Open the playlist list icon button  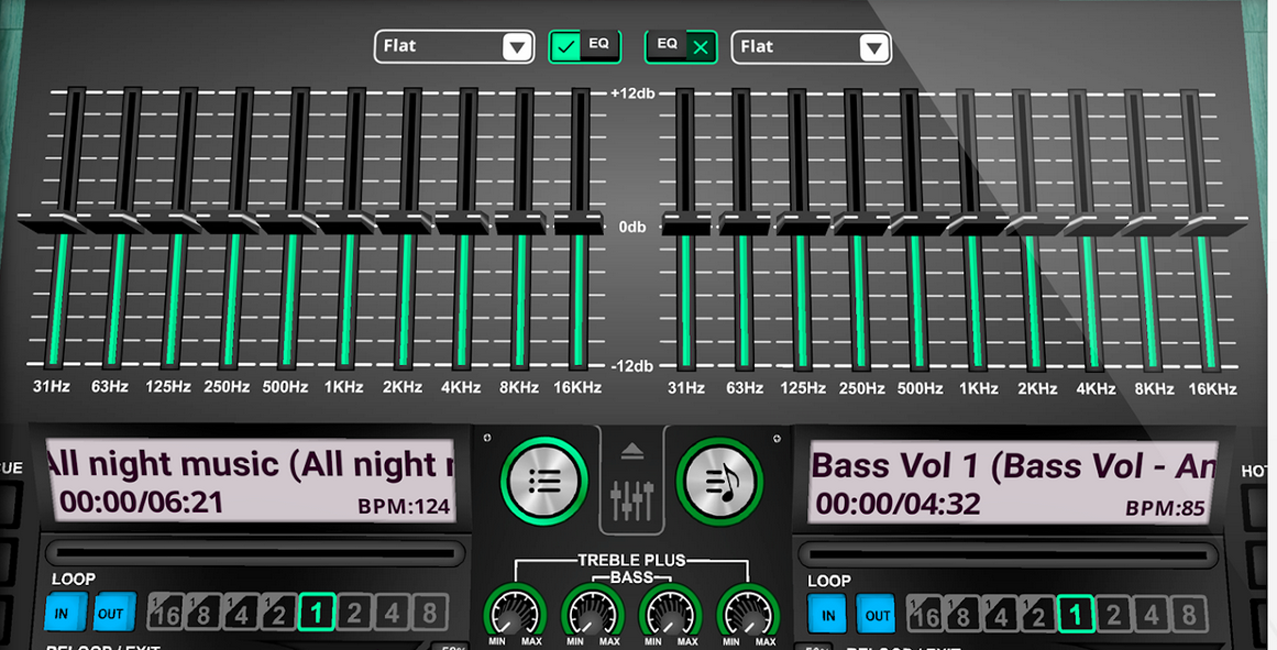click(544, 481)
